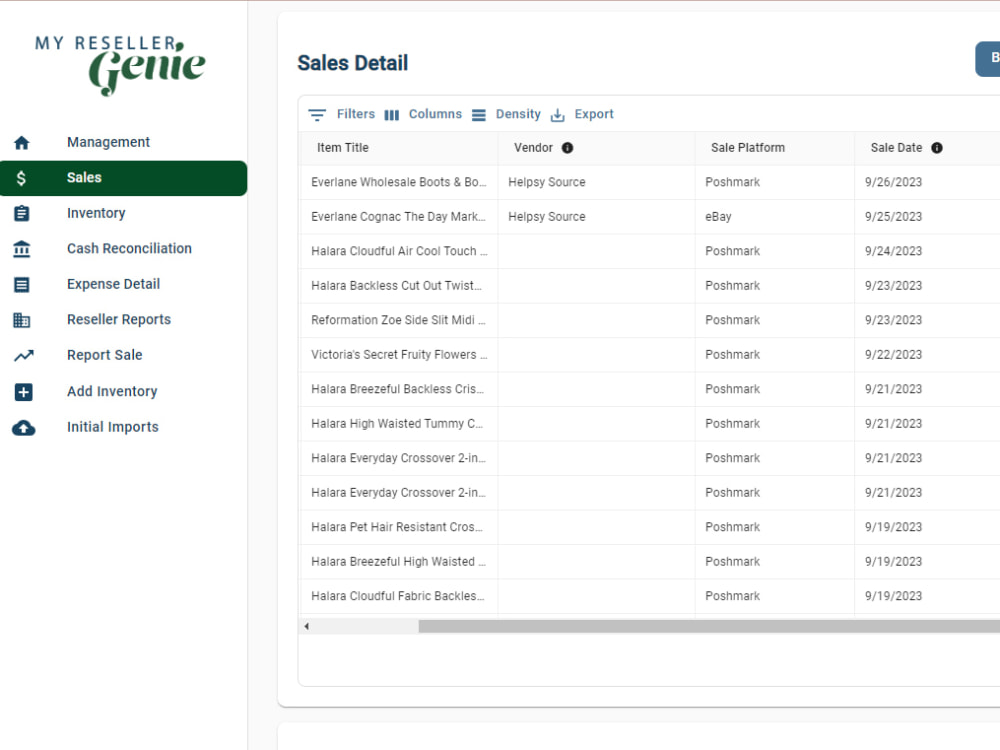
Task: Select the 'Halara Cloudful Fabric Backles...' cell
Action: (x=399, y=596)
